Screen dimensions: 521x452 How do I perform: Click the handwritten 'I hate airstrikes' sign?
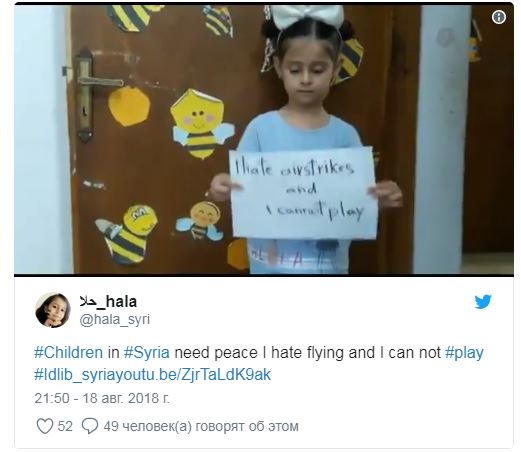[x=303, y=193]
